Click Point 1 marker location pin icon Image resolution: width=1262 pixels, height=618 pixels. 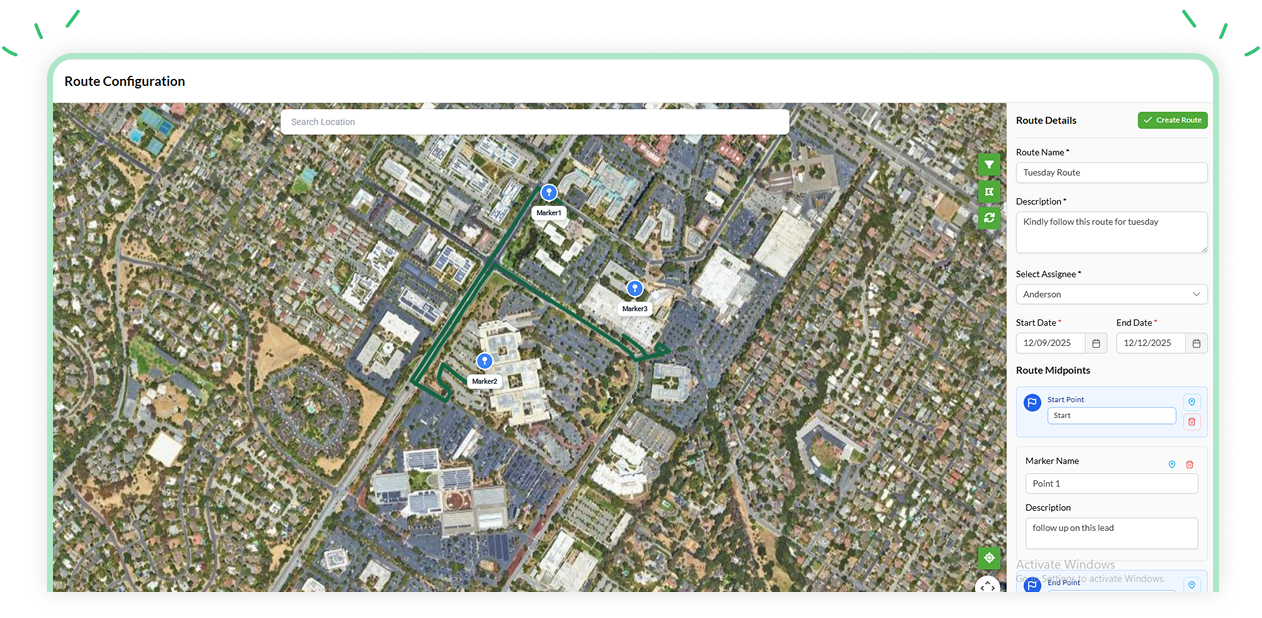click(x=1172, y=464)
